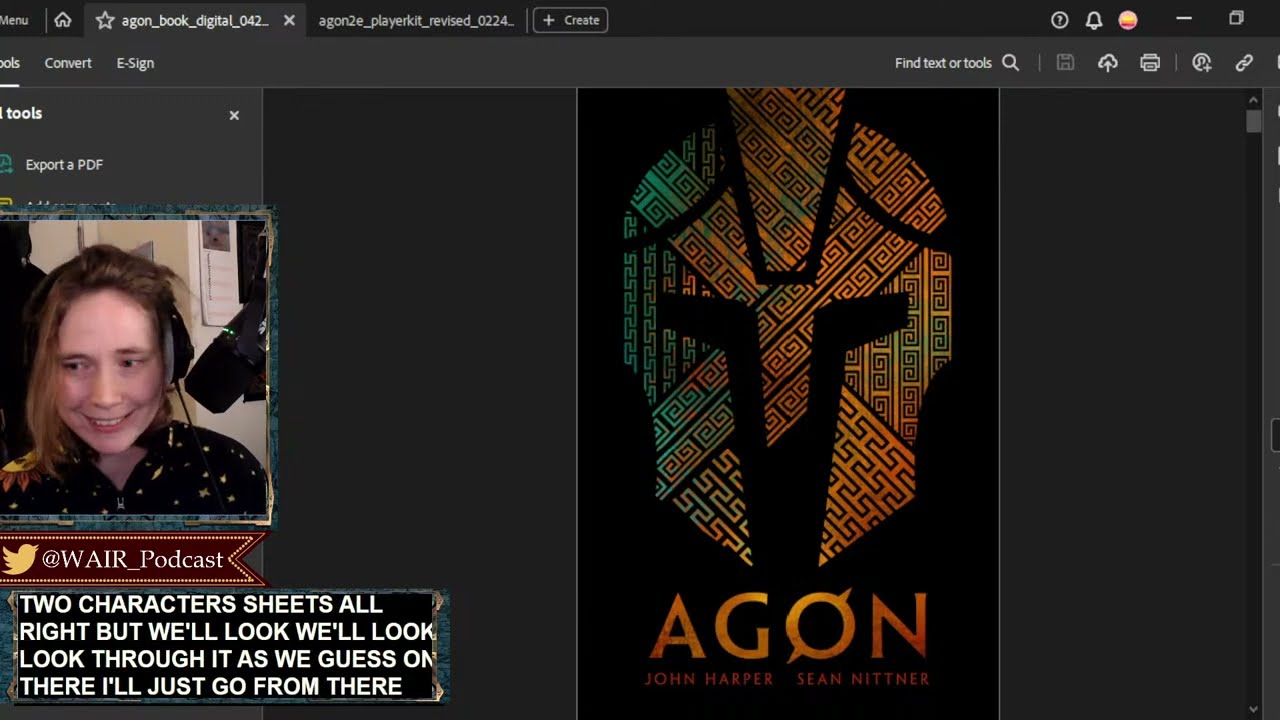
Task: Open the account profile avatar
Action: [x=1128, y=20]
